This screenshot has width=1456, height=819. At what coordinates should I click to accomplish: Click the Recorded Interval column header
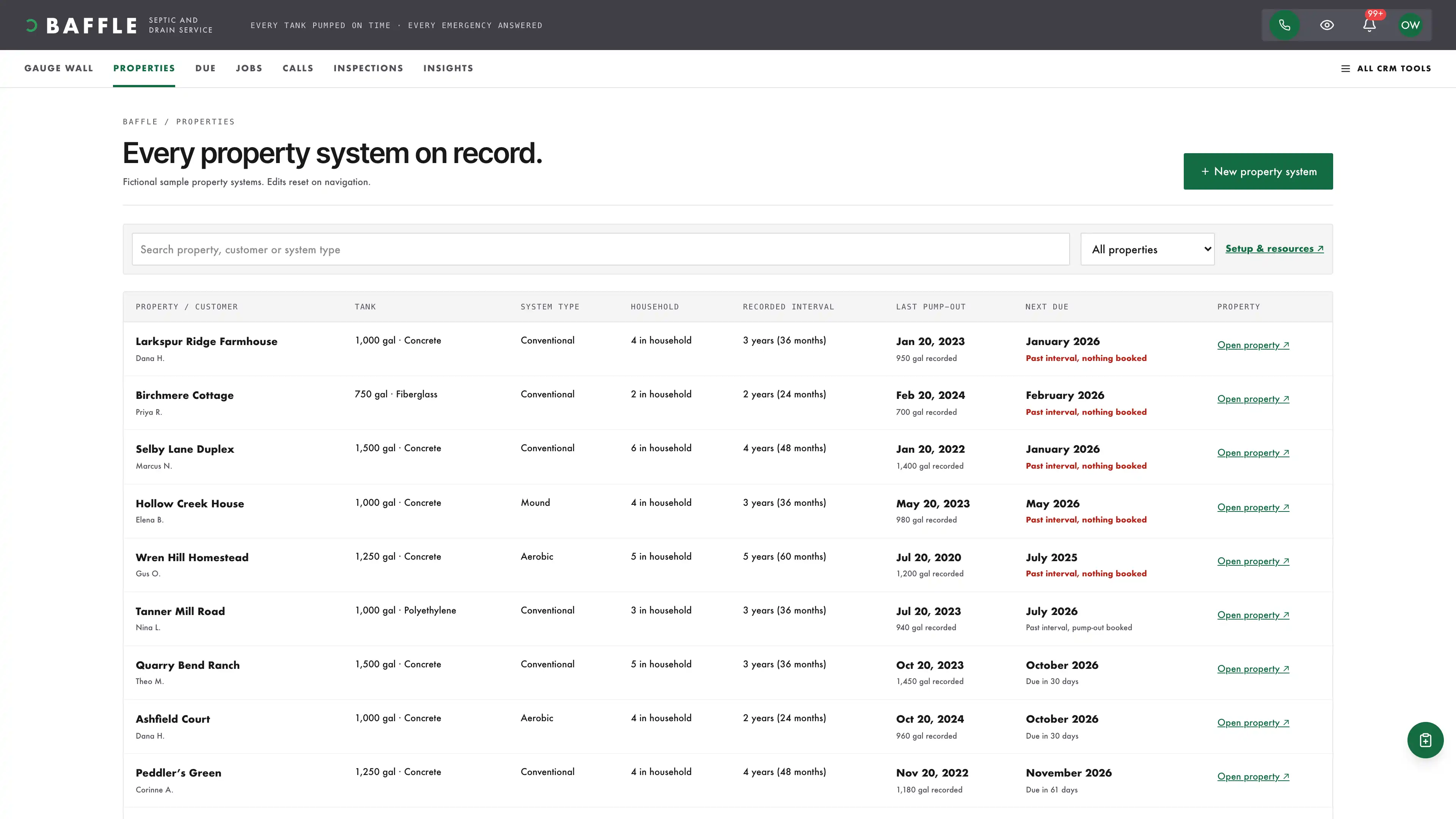pos(789,307)
